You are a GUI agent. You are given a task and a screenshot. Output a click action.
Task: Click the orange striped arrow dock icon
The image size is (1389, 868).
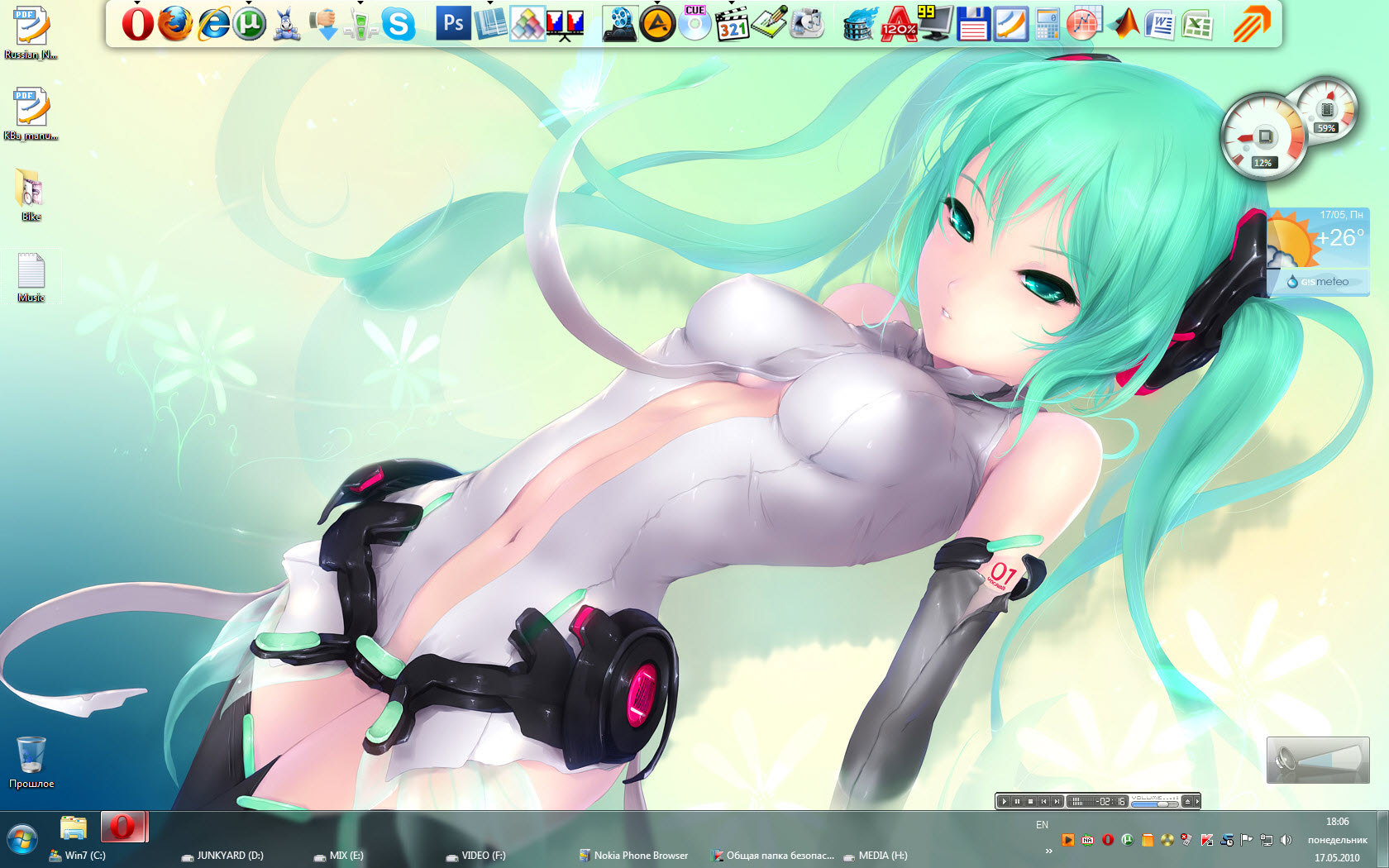(x=1251, y=25)
